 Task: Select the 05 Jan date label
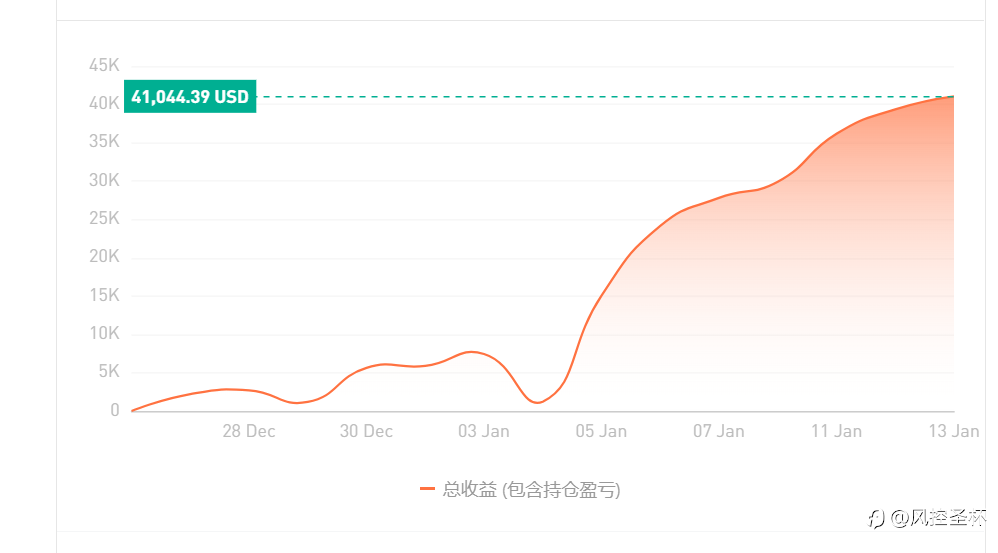601,431
